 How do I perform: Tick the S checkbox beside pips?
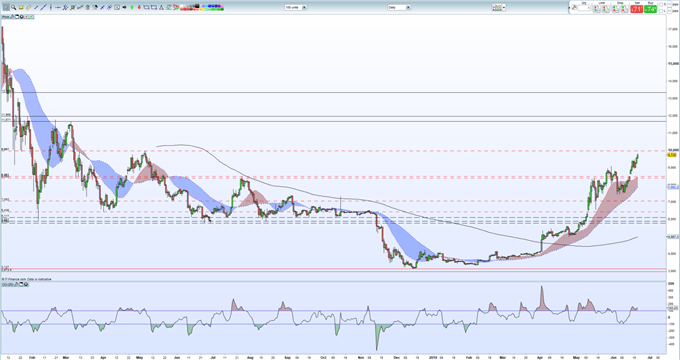pyautogui.click(x=661, y=4)
